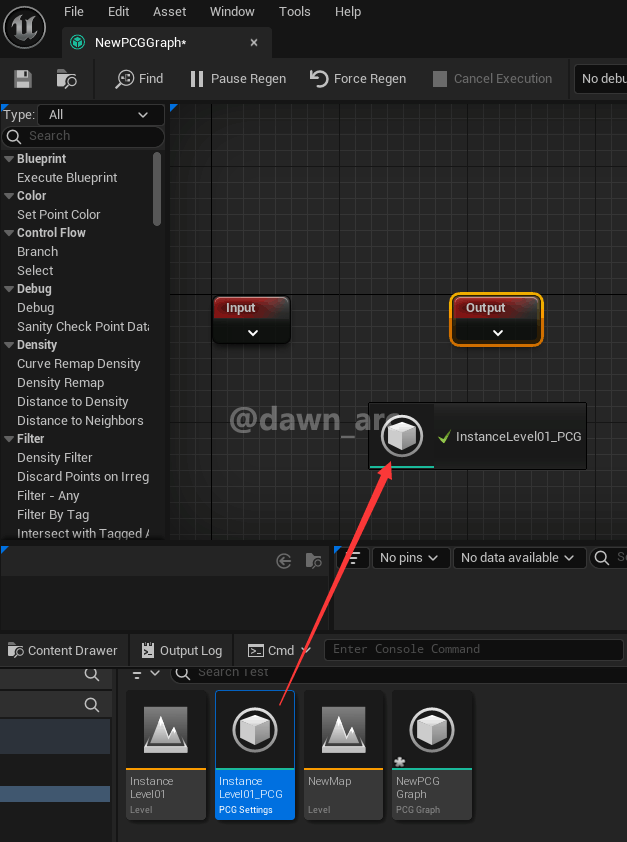The width and height of the screenshot is (627, 842).
Task: Click the Save asset icon in toolbar
Action: [23, 79]
